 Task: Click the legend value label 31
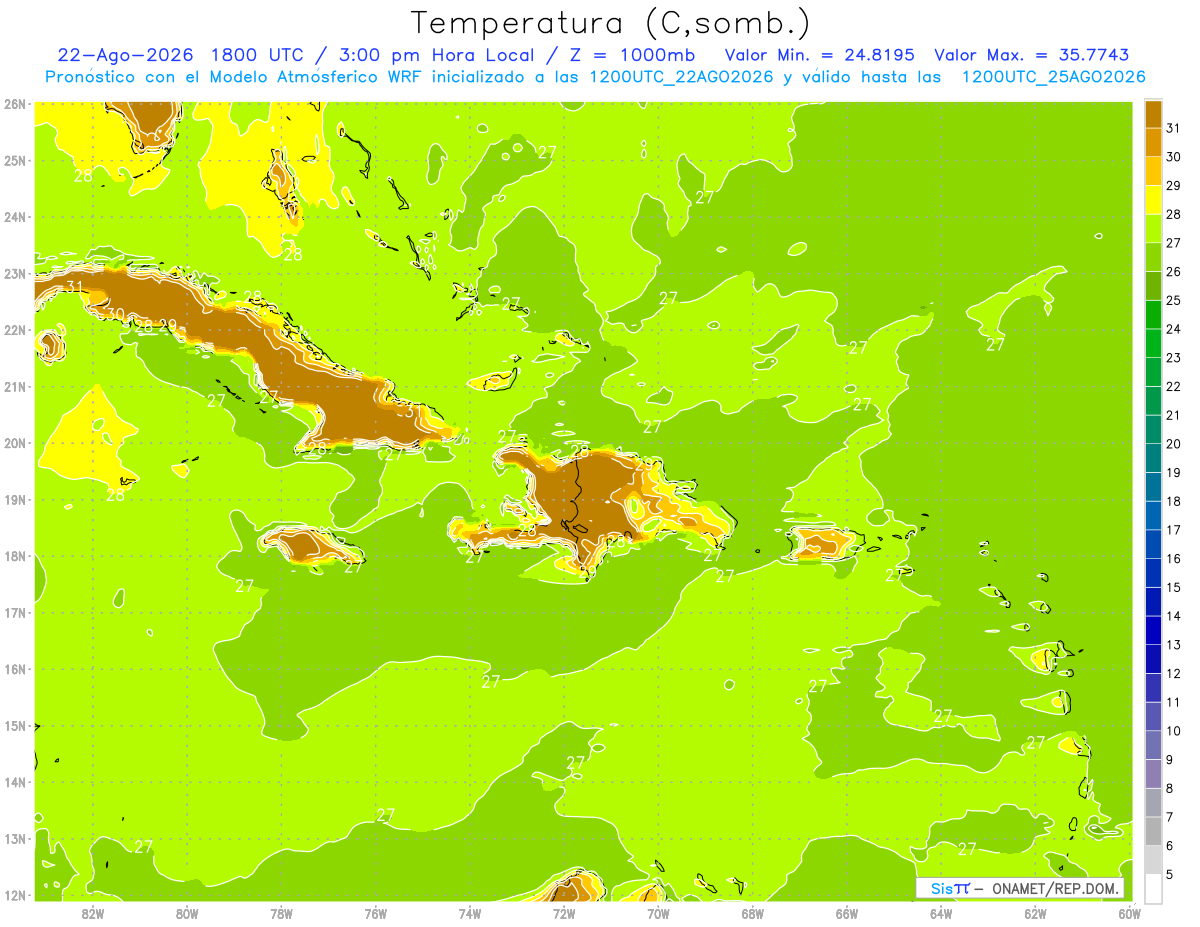tap(1173, 128)
